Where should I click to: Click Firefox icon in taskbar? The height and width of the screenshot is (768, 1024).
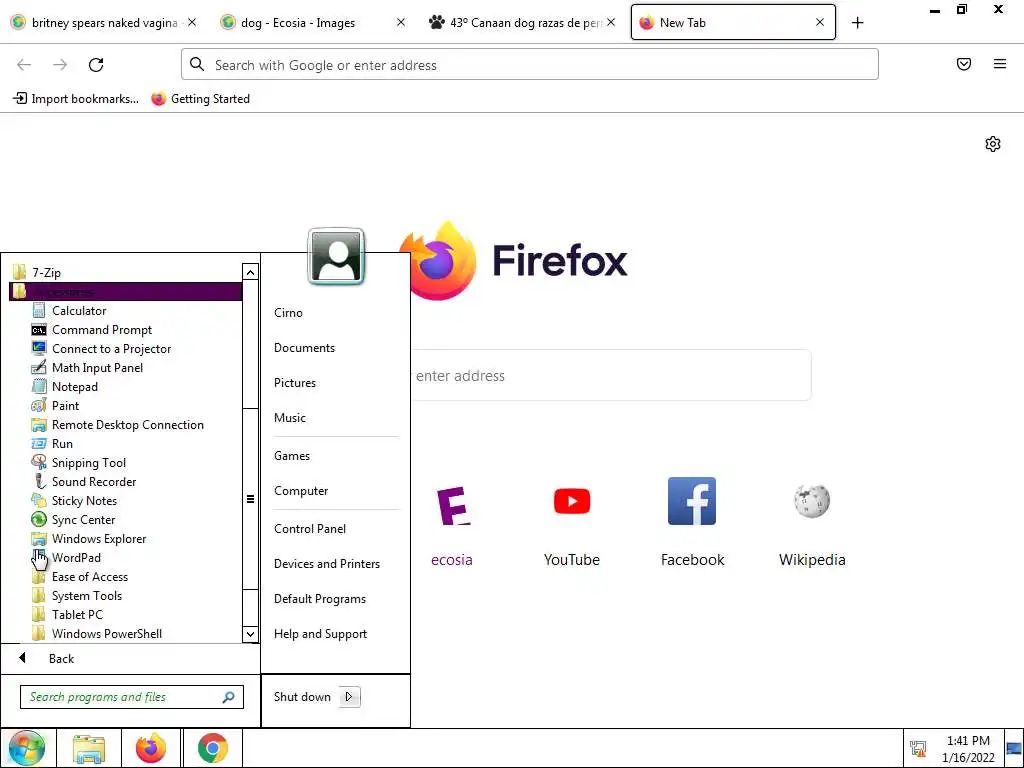click(151, 748)
